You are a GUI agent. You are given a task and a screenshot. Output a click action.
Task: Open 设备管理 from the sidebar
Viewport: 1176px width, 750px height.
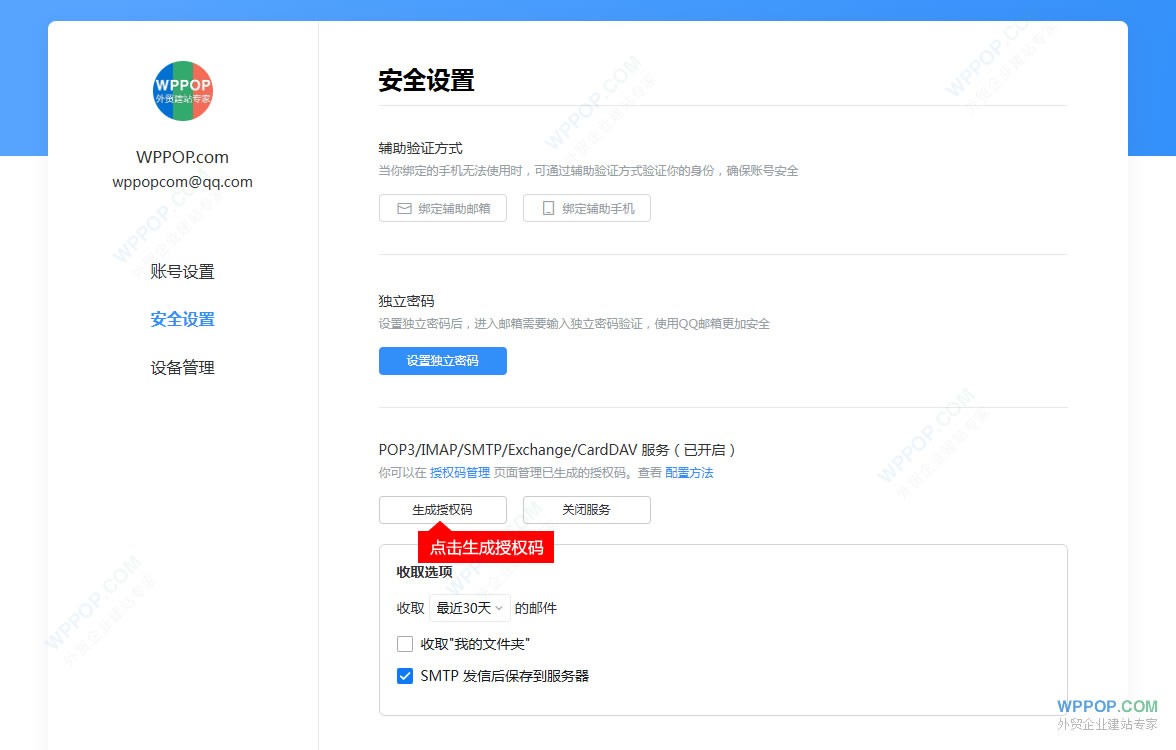(x=182, y=367)
